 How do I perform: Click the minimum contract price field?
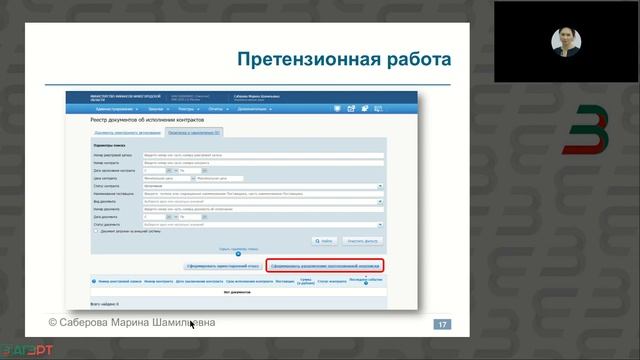[x=167, y=178]
